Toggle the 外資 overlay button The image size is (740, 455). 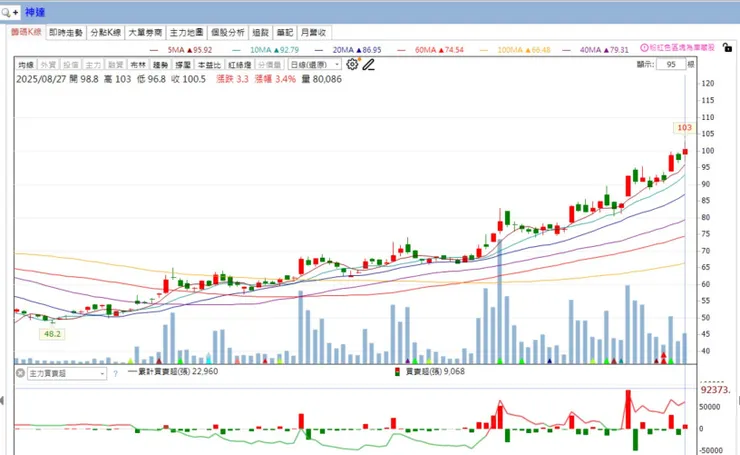[x=48, y=65]
